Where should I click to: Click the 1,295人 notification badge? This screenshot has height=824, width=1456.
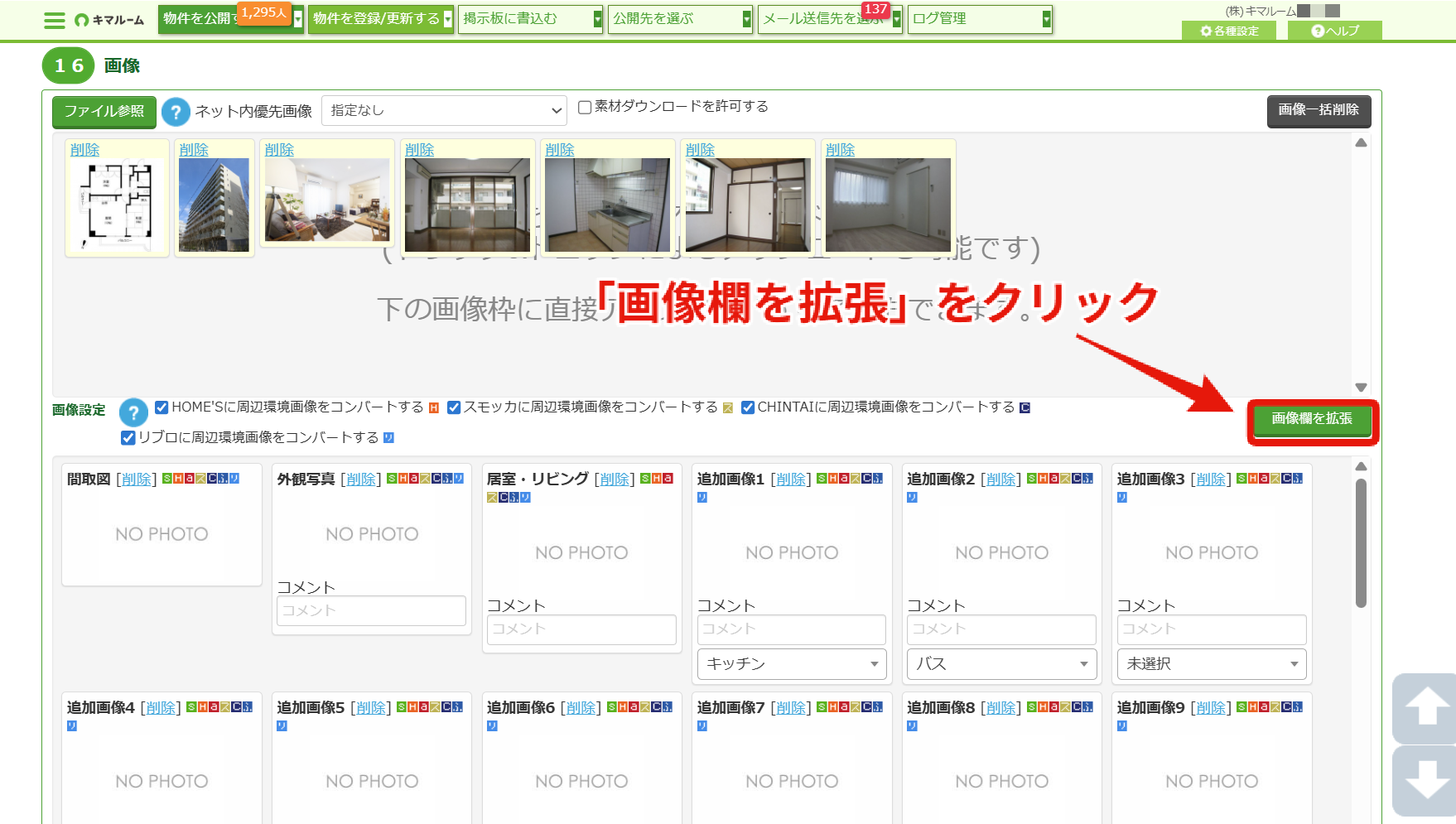click(264, 12)
